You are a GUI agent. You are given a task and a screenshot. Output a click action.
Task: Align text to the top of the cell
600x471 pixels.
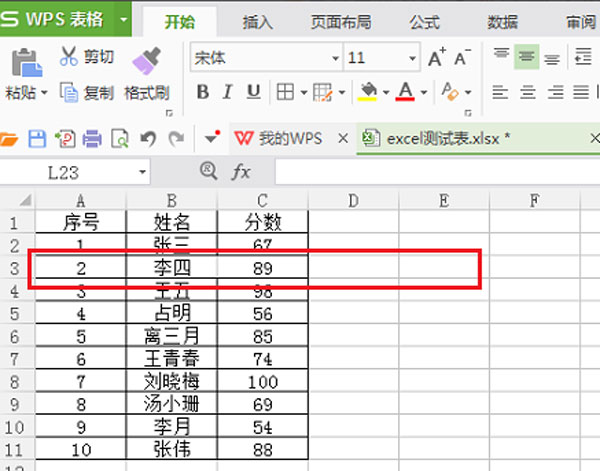[x=501, y=53]
